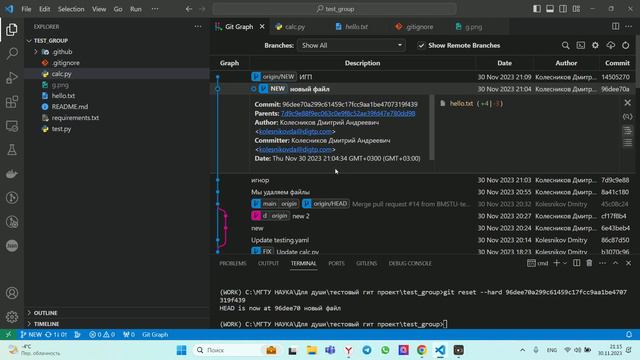Select requirements.txt in Explorer
This screenshot has width=640, height=360.
coord(75,118)
